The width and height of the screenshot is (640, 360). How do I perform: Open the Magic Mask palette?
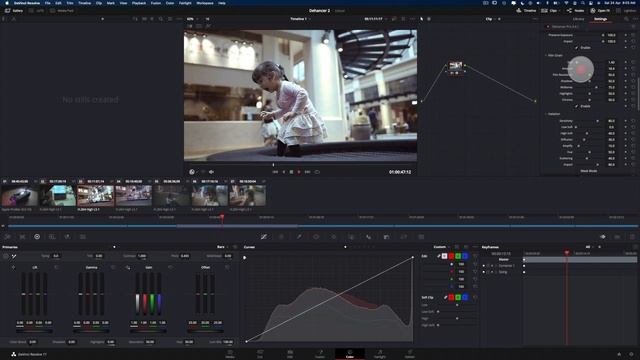351,237
